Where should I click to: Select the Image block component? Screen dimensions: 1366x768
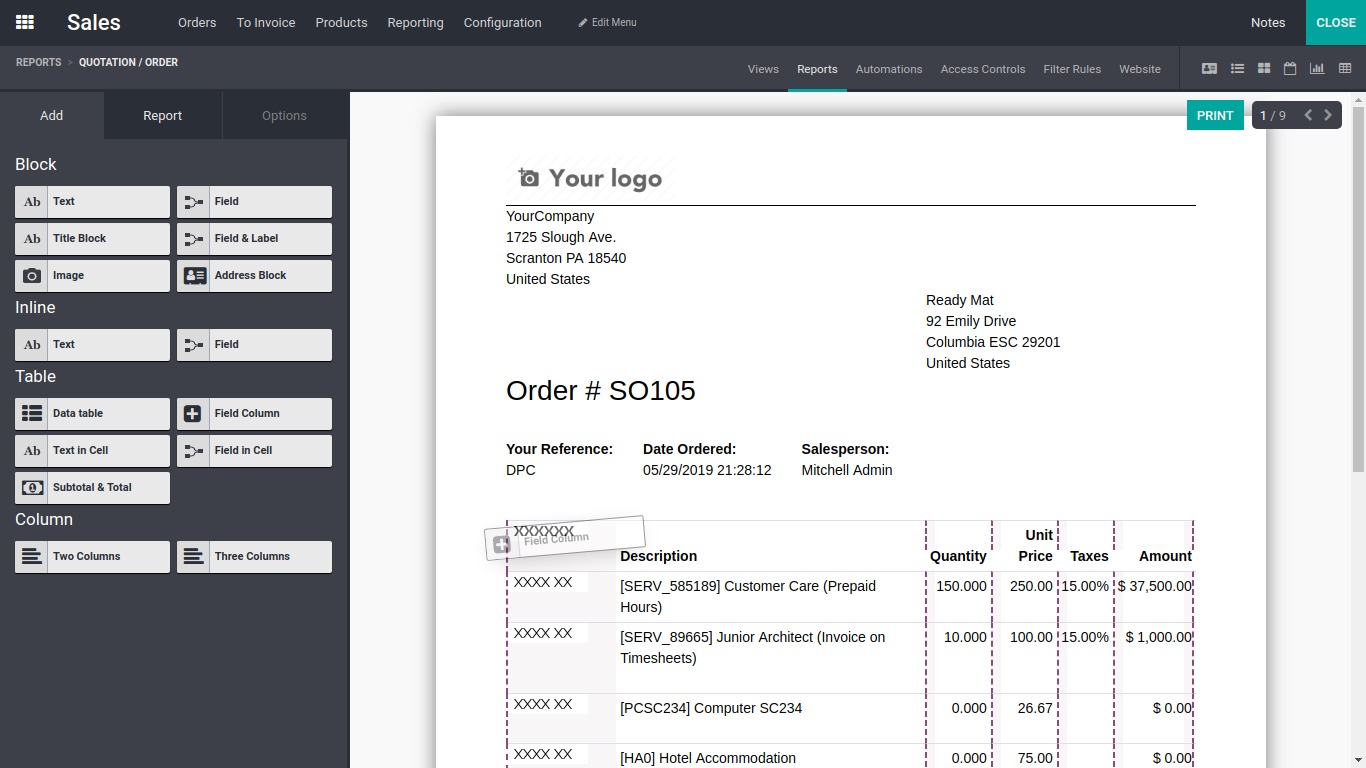[x=92, y=276]
